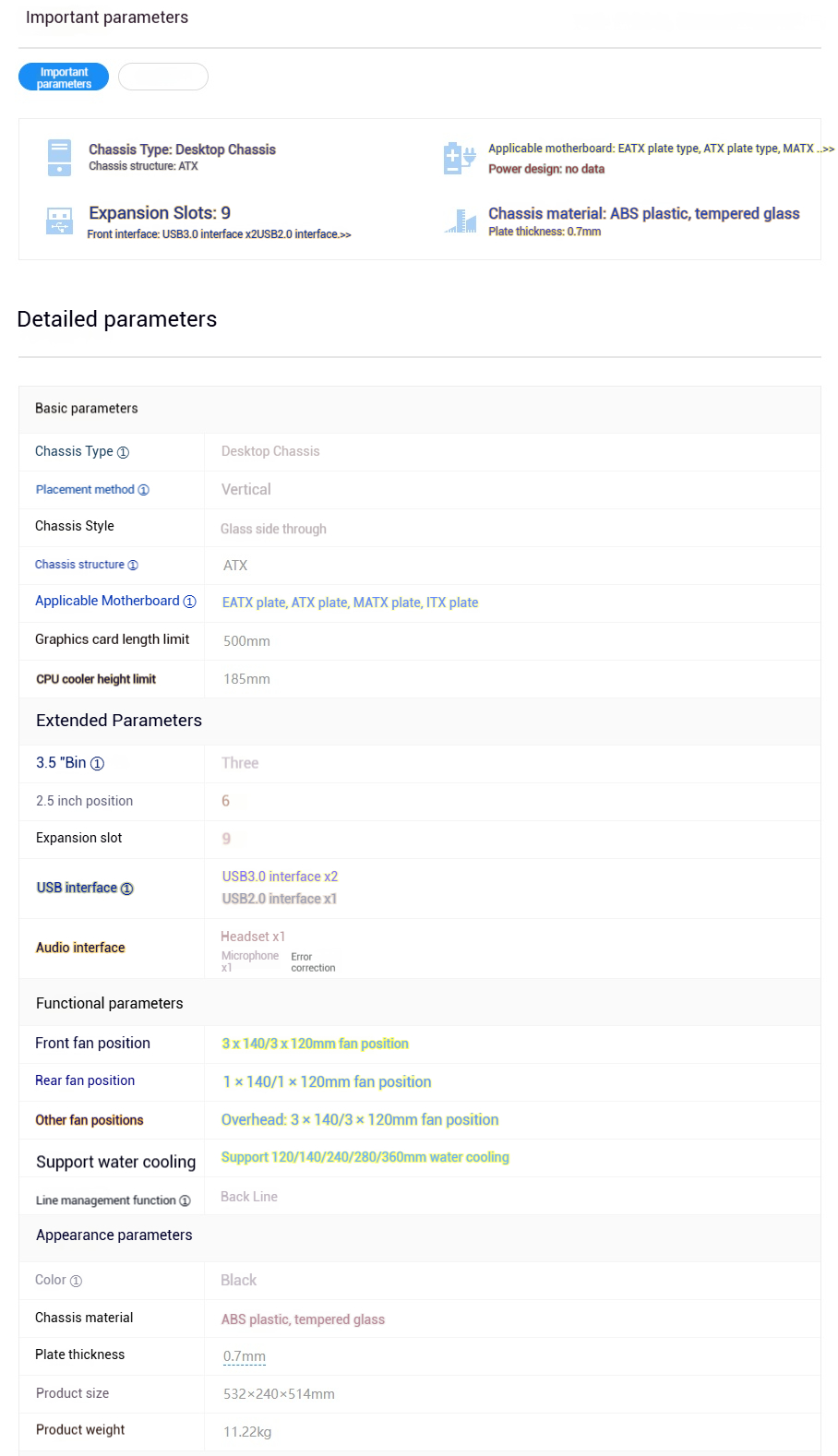Open the 3.5 "Bin parameter link

click(61, 763)
